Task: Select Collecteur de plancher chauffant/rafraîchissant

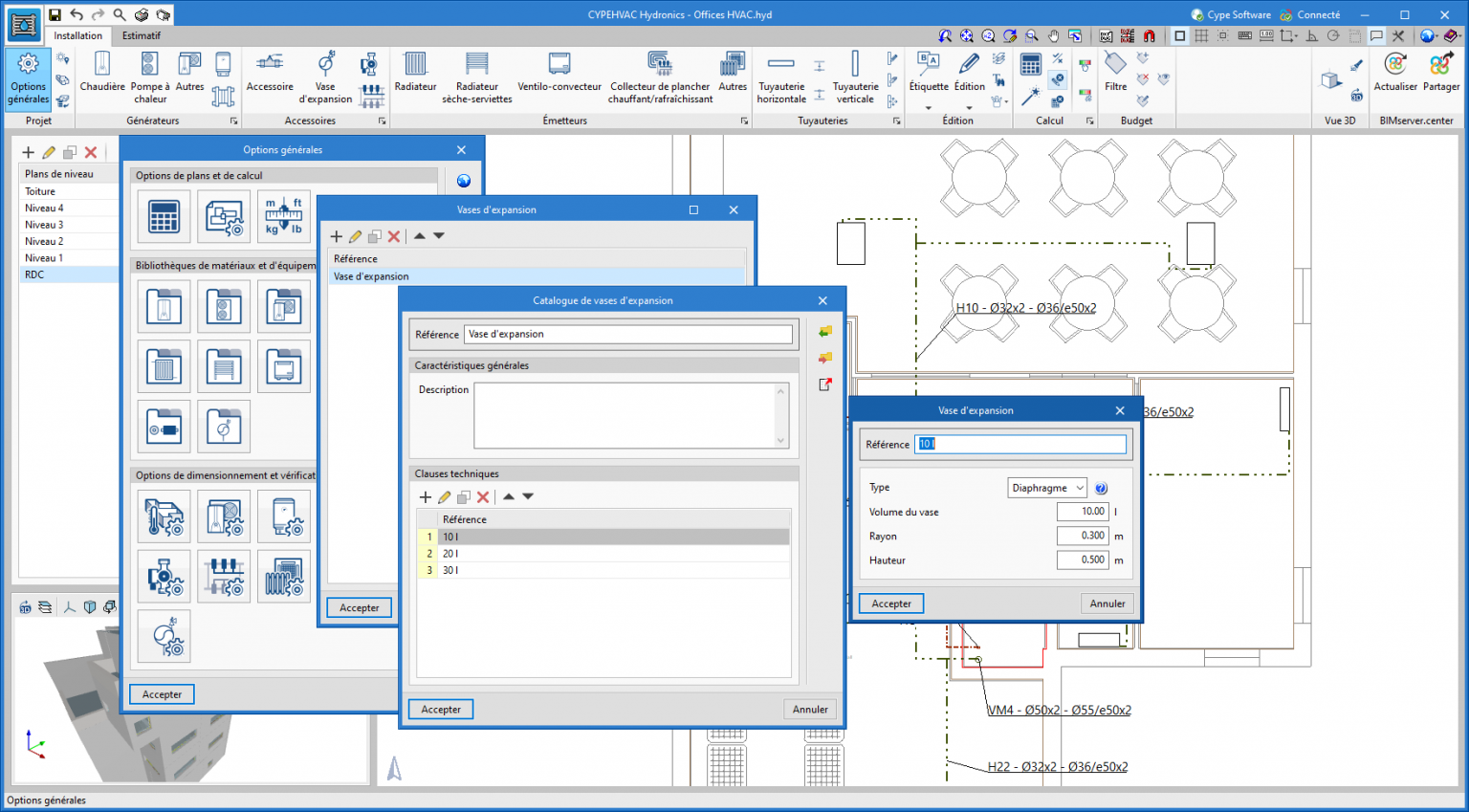Action: click(x=660, y=78)
